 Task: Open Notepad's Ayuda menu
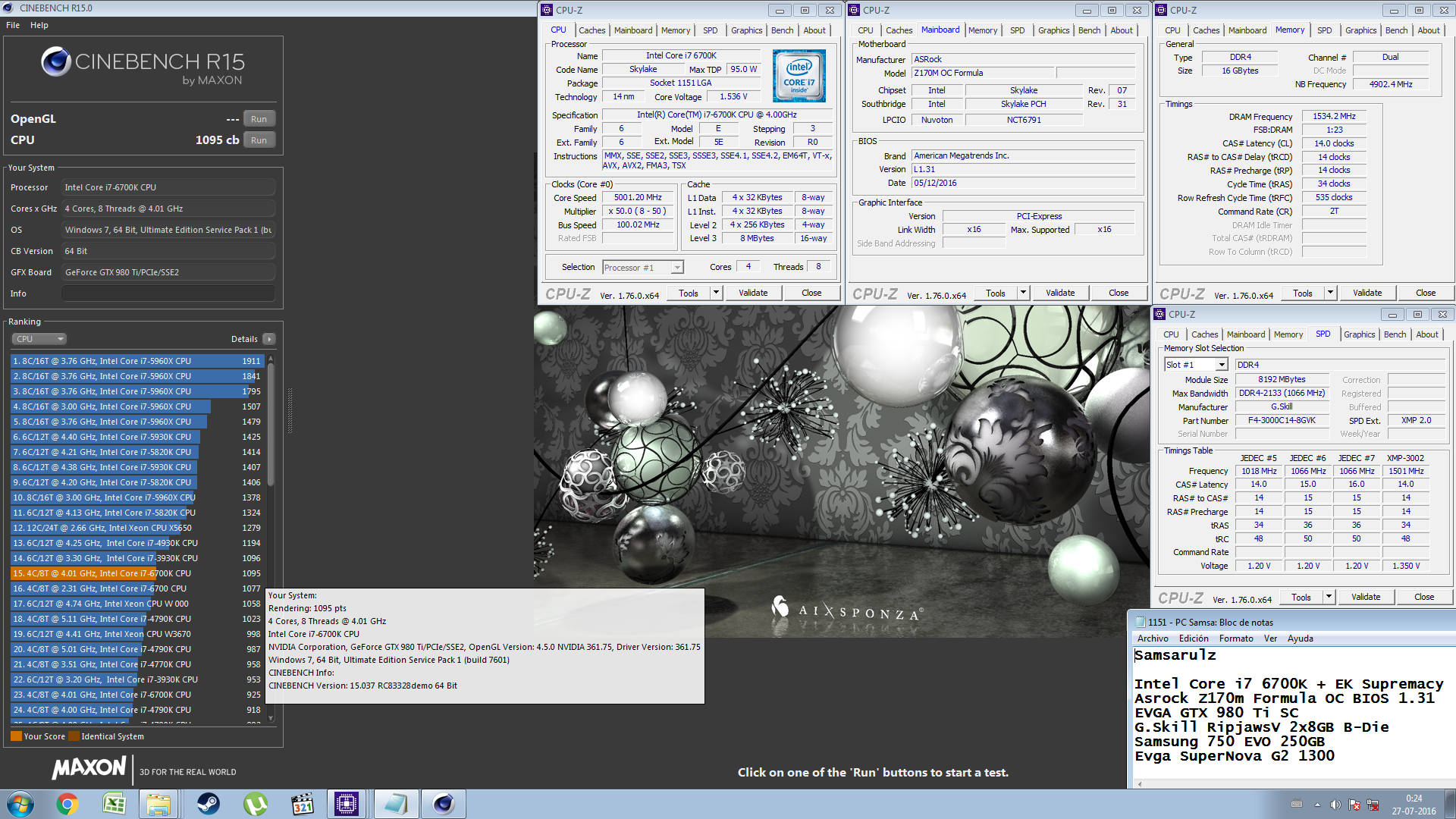[1300, 639]
